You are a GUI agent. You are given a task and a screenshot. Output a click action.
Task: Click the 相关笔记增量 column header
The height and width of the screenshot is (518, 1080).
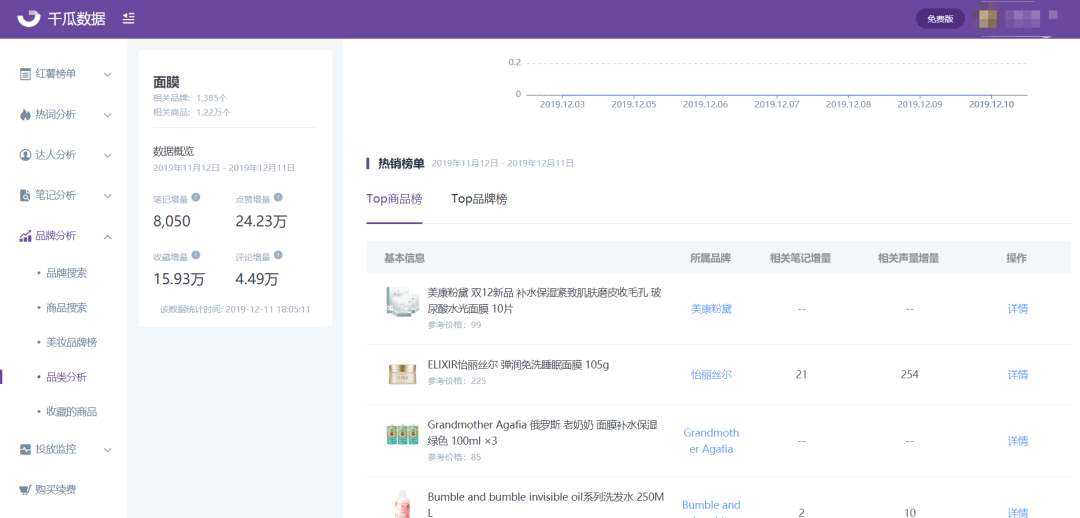(x=800, y=258)
